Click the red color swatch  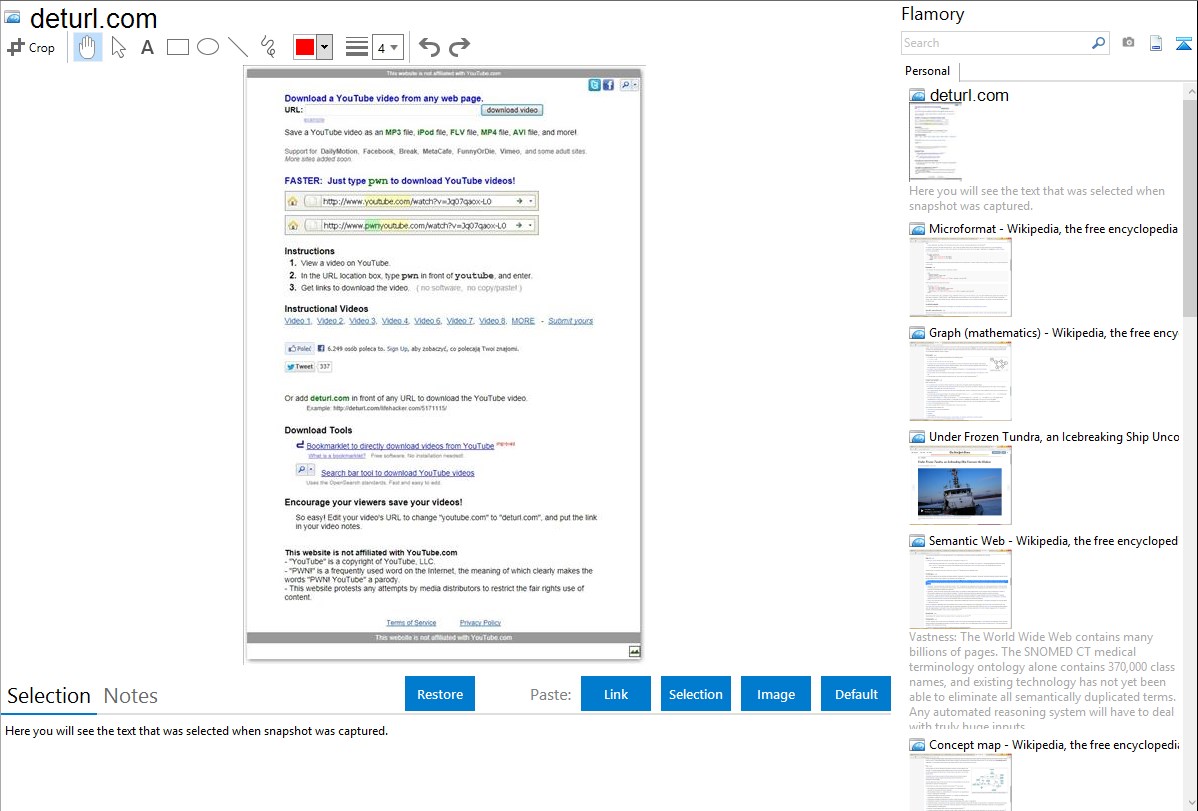[305, 47]
